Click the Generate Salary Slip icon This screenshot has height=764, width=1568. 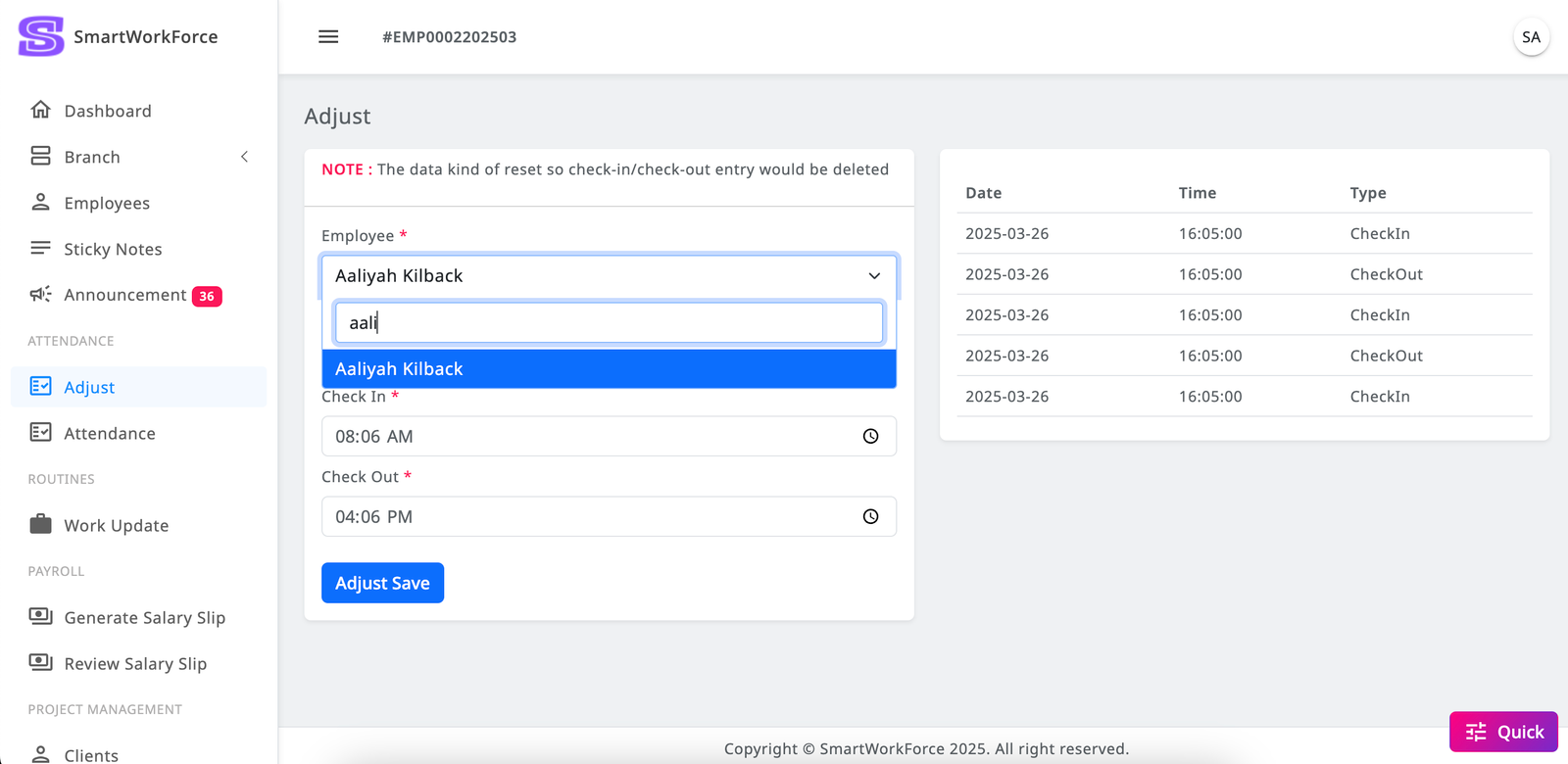(40, 617)
